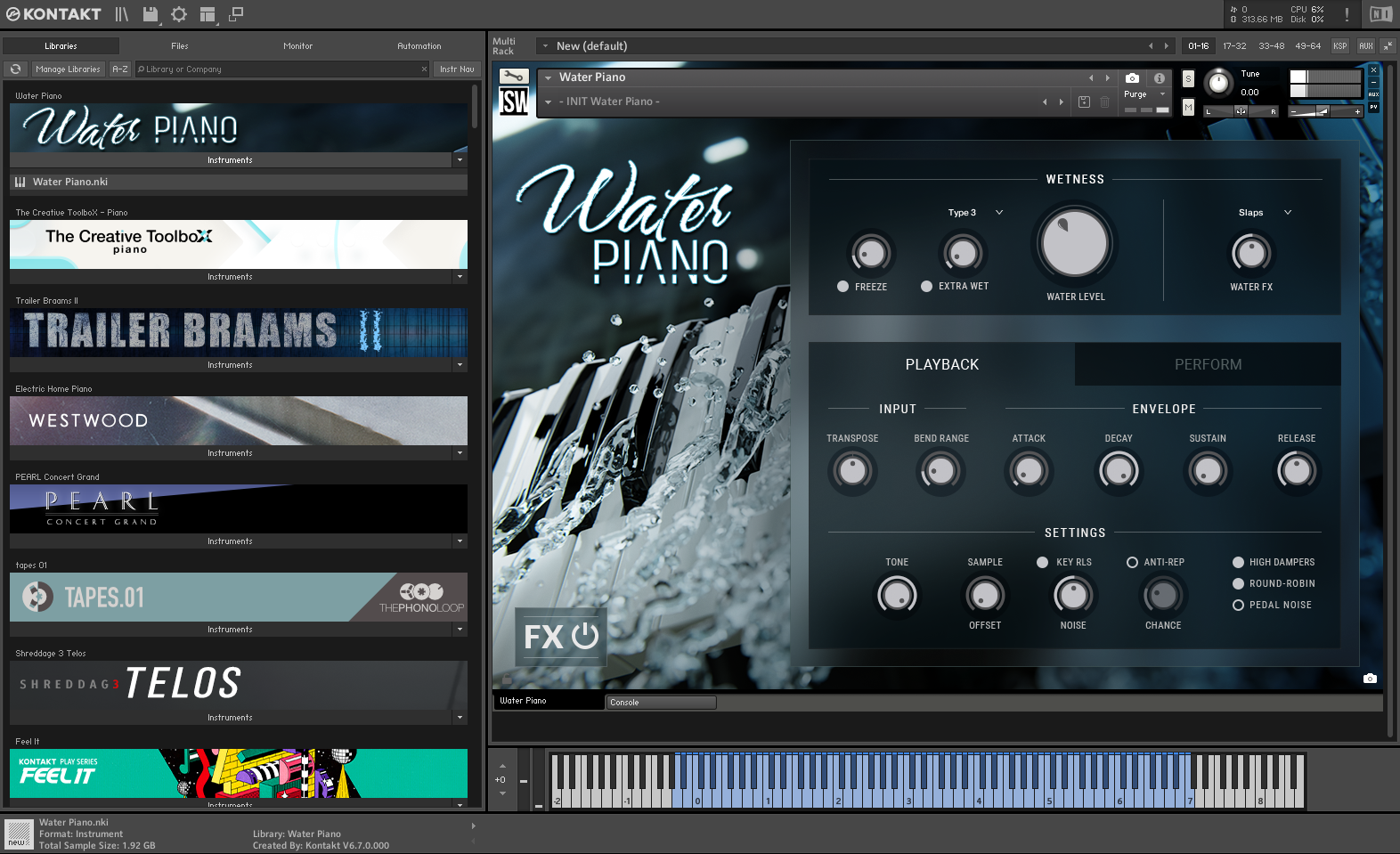Toggle ROUND-ROBIN option
The height and width of the screenshot is (854, 1400).
[1238, 583]
